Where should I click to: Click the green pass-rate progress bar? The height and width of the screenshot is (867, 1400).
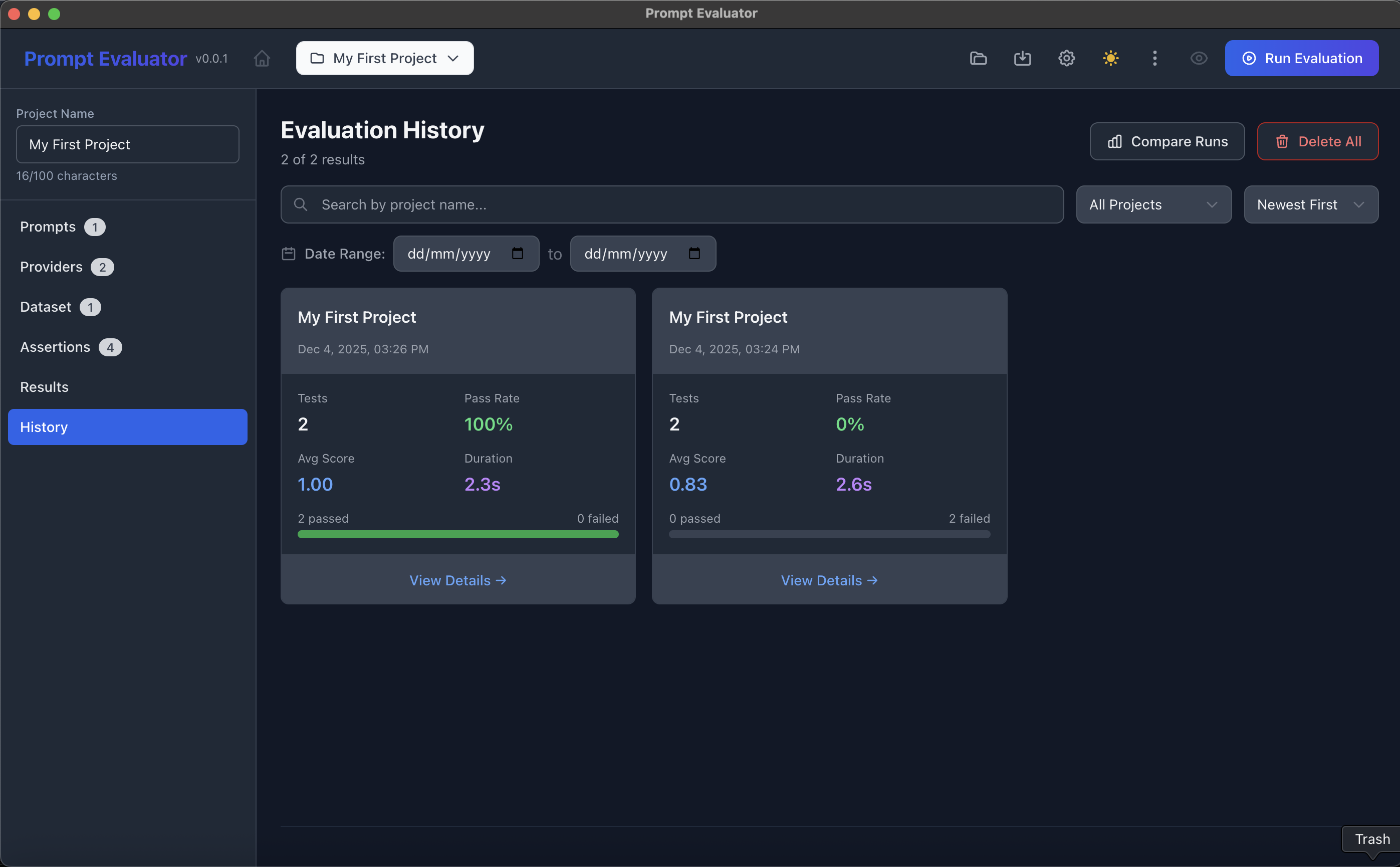click(457, 534)
